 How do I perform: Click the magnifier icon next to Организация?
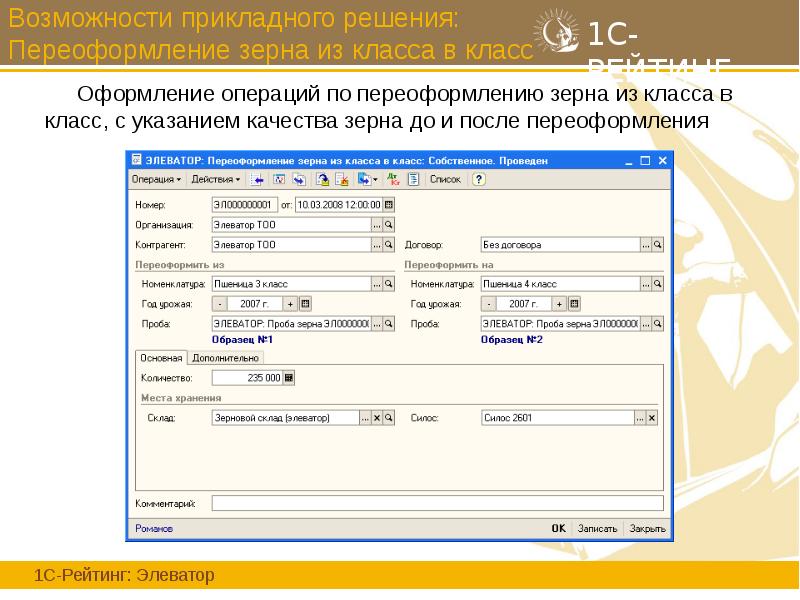tap(387, 223)
